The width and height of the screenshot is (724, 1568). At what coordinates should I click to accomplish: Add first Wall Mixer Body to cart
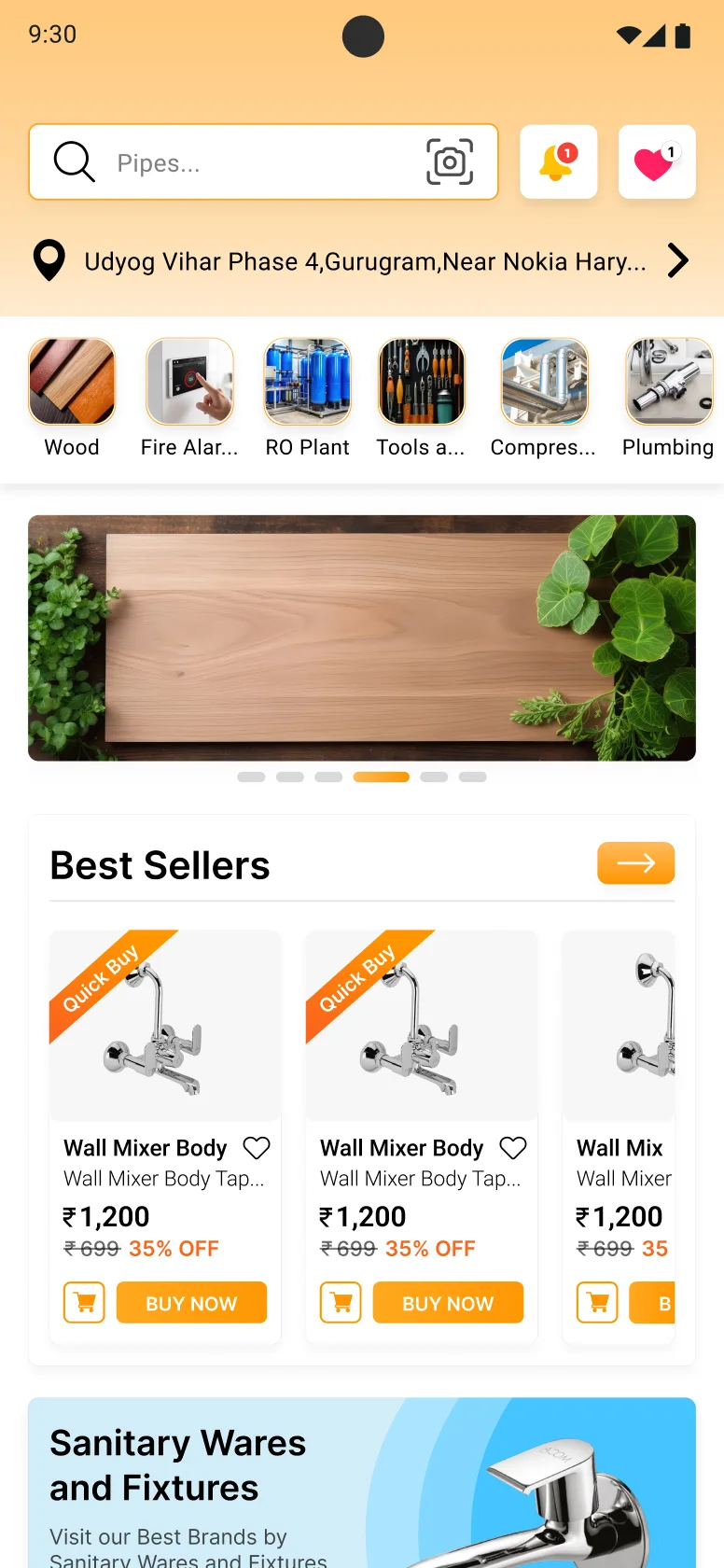click(84, 1302)
